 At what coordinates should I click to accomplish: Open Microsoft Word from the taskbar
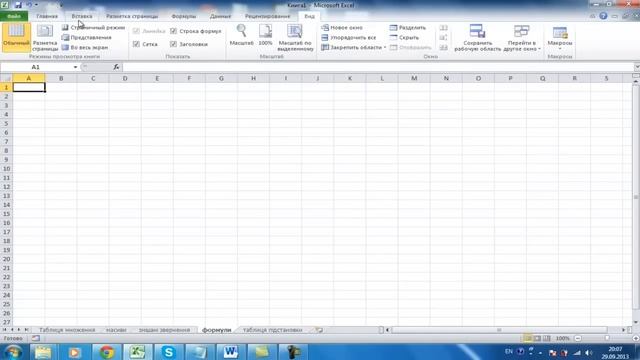click(230, 352)
